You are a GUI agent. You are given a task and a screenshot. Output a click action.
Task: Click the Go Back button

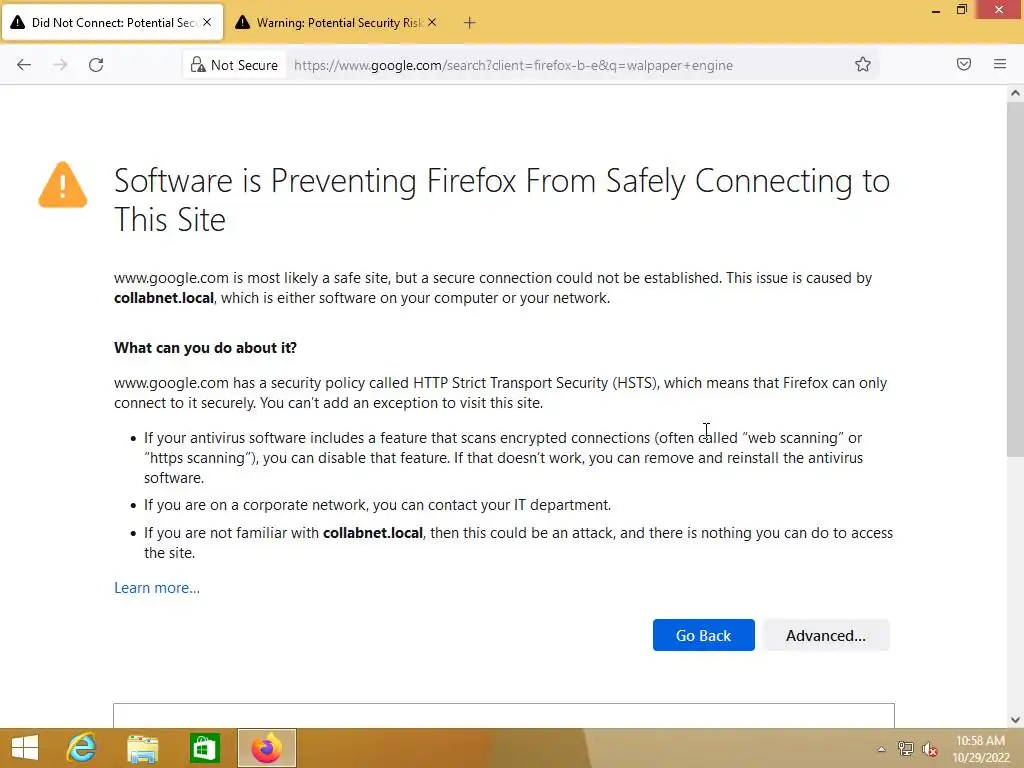tap(703, 635)
